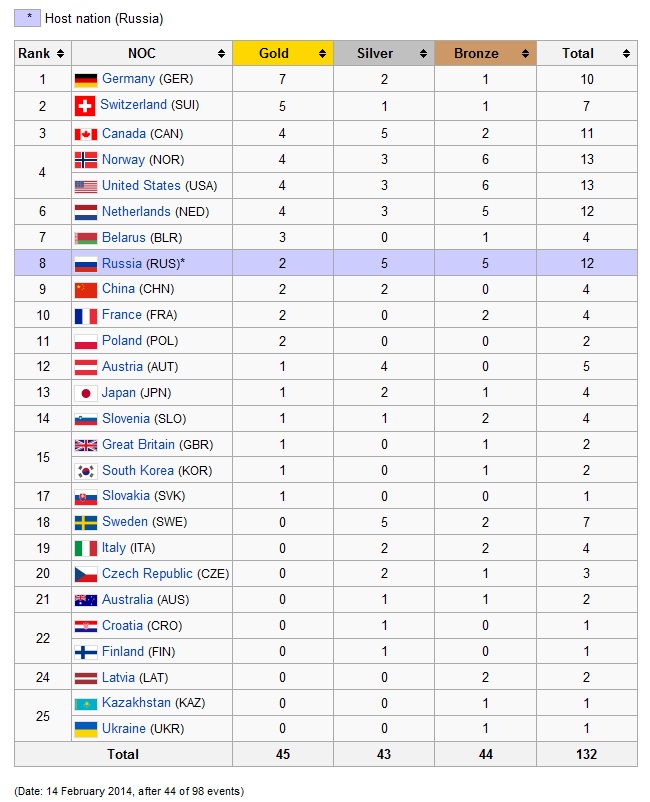Click the Germany flag icon
This screenshot has width=650, height=802.
86,80
